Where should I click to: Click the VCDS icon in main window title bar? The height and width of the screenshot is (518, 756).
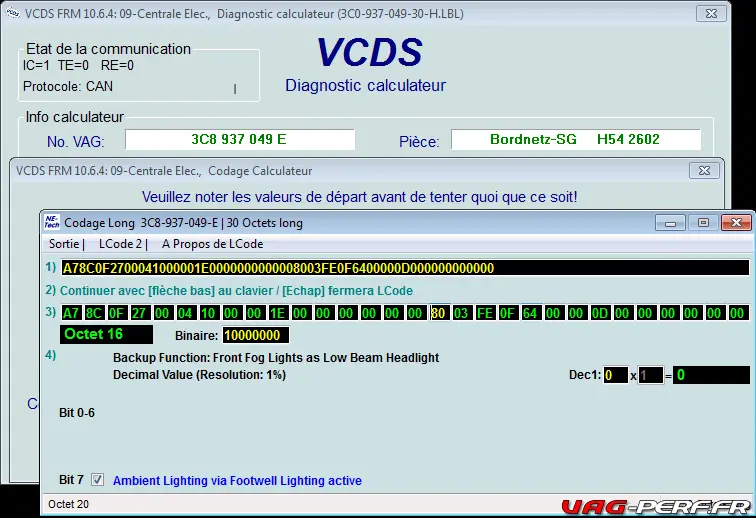point(13,14)
